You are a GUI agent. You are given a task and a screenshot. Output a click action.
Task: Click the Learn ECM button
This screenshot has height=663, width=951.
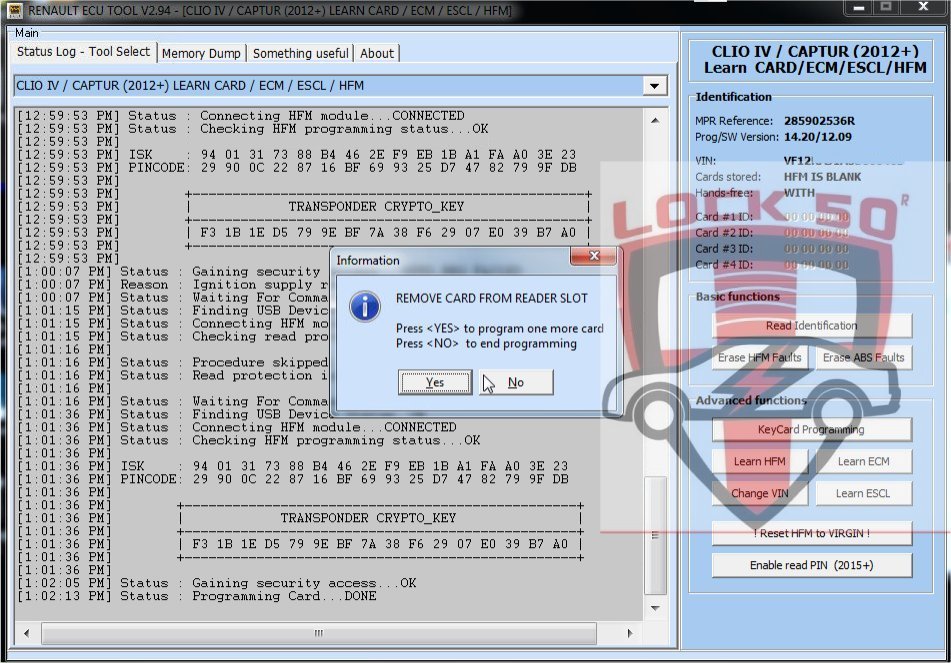tap(863, 461)
